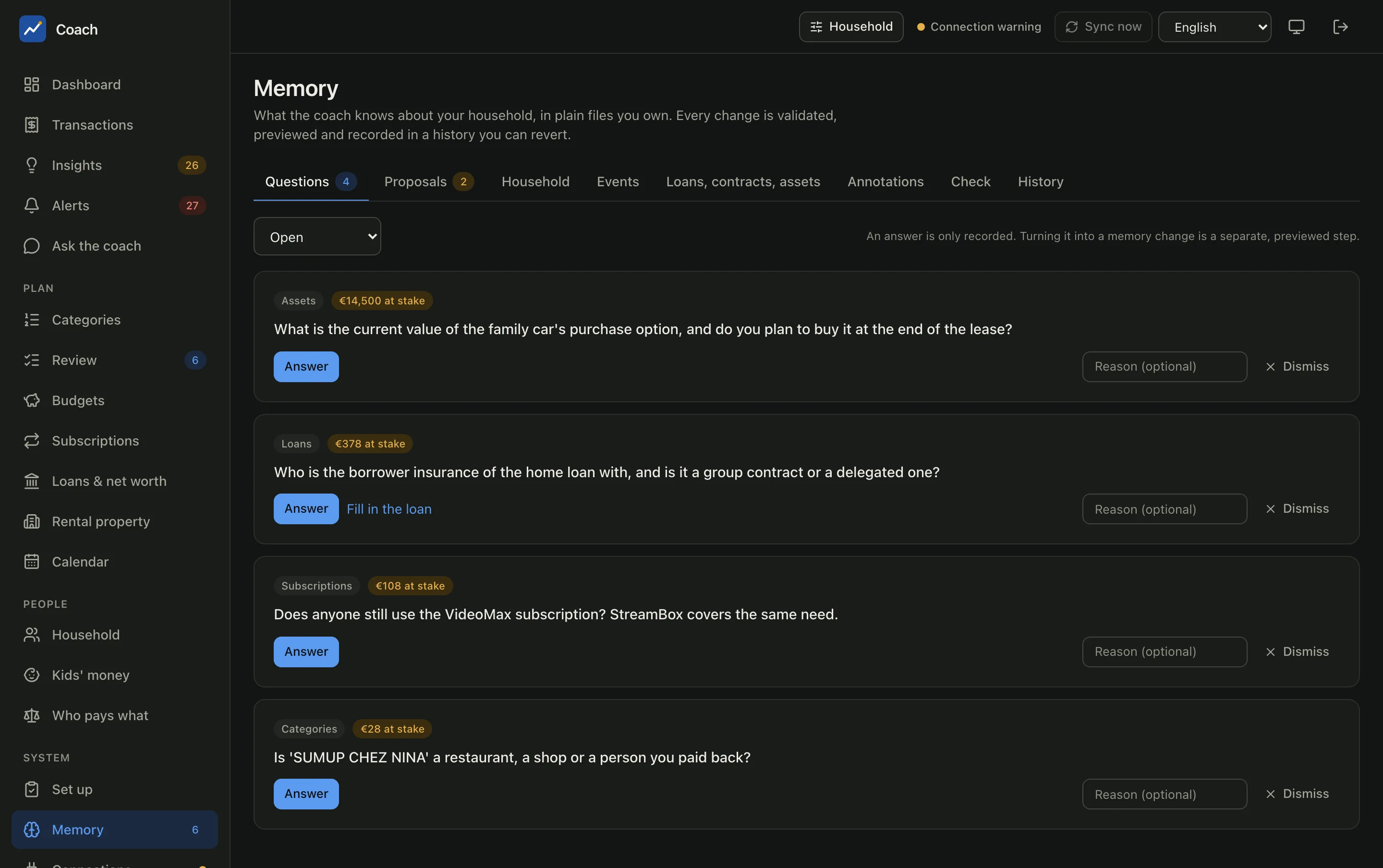Open the Transactions receipt icon

32,124
